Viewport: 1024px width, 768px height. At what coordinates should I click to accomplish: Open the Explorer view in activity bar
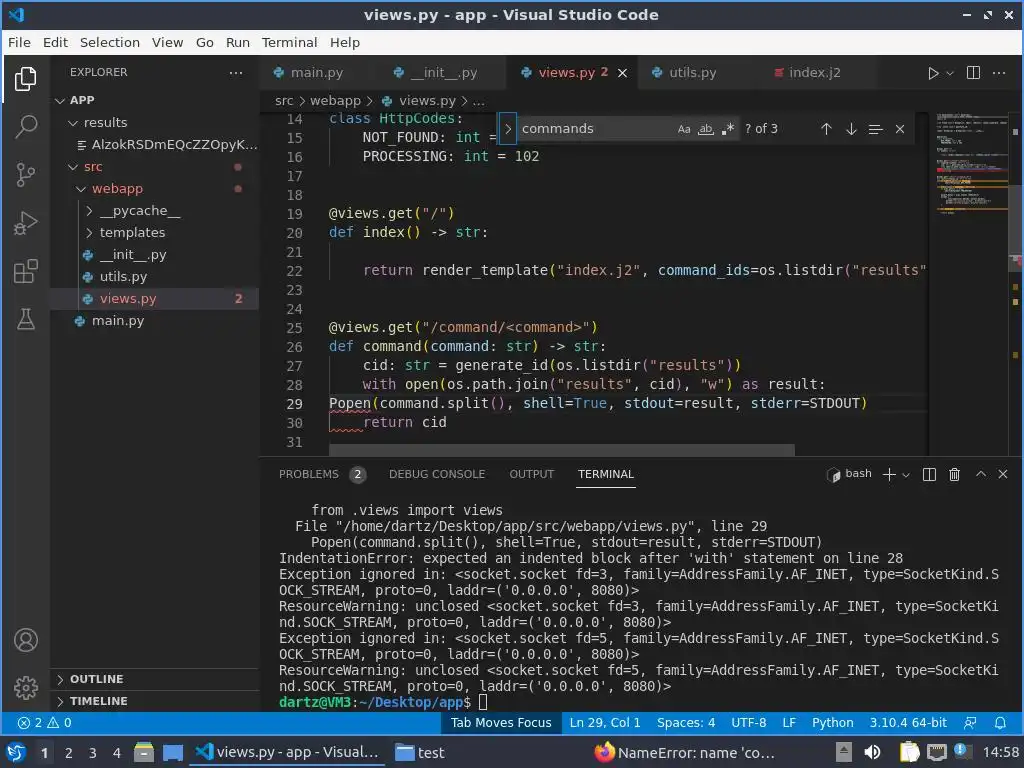point(25,79)
